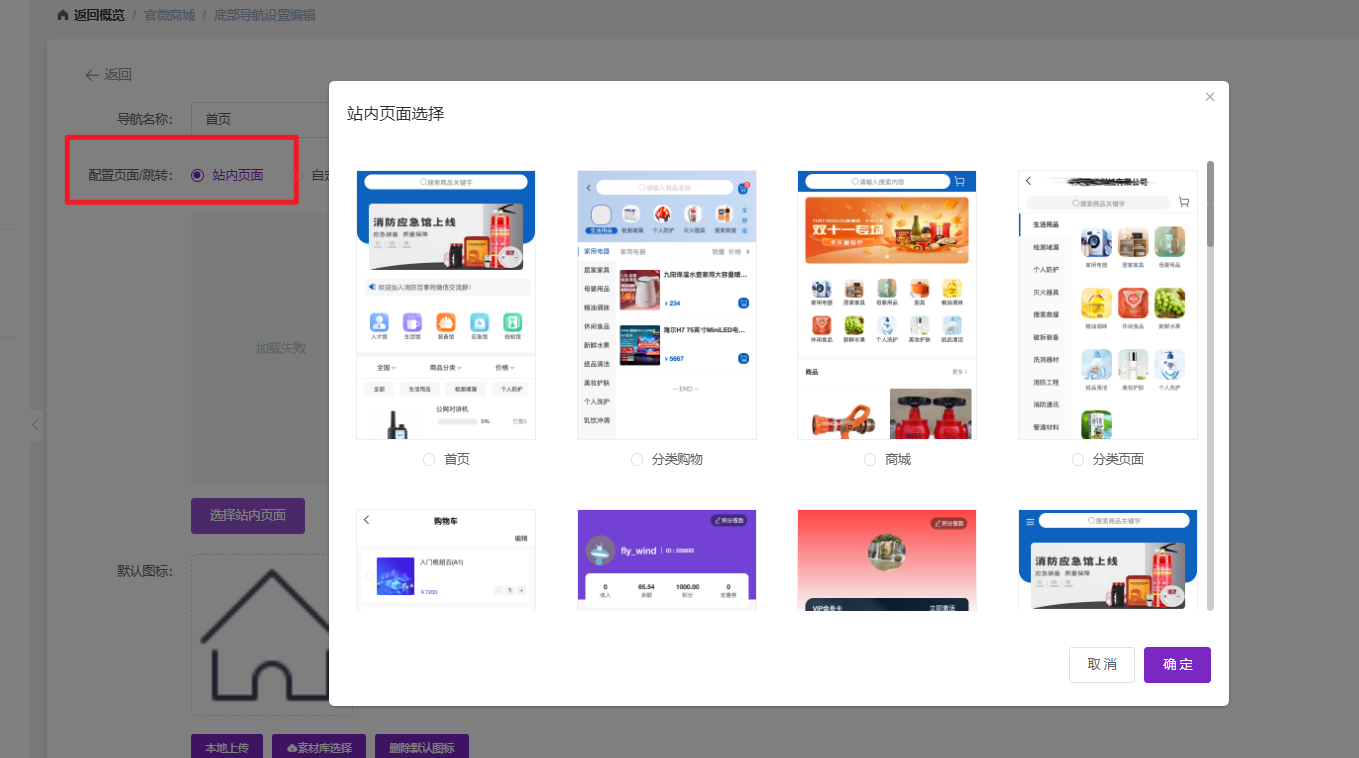Image resolution: width=1359 pixels, height=758 pixels.
Task: Select the 分类页面 radio button
Action: 1078,460
